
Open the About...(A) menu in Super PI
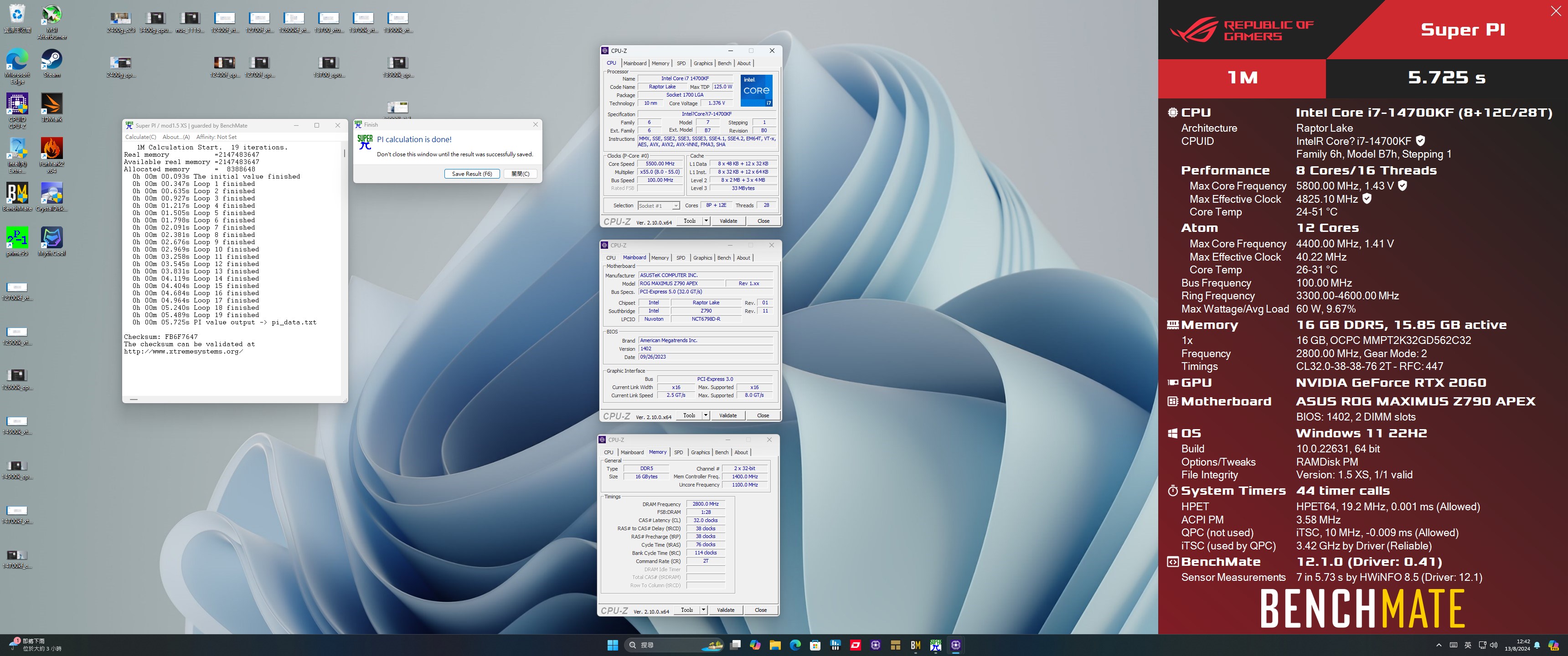pos(176,137)
